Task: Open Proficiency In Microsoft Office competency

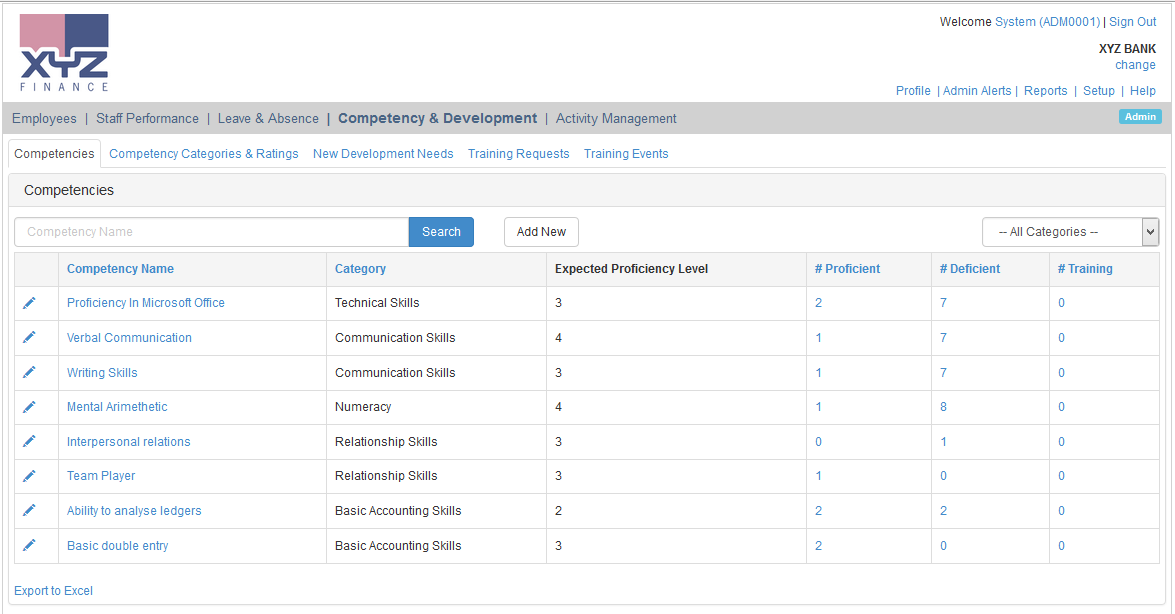Action: point(145,303)
